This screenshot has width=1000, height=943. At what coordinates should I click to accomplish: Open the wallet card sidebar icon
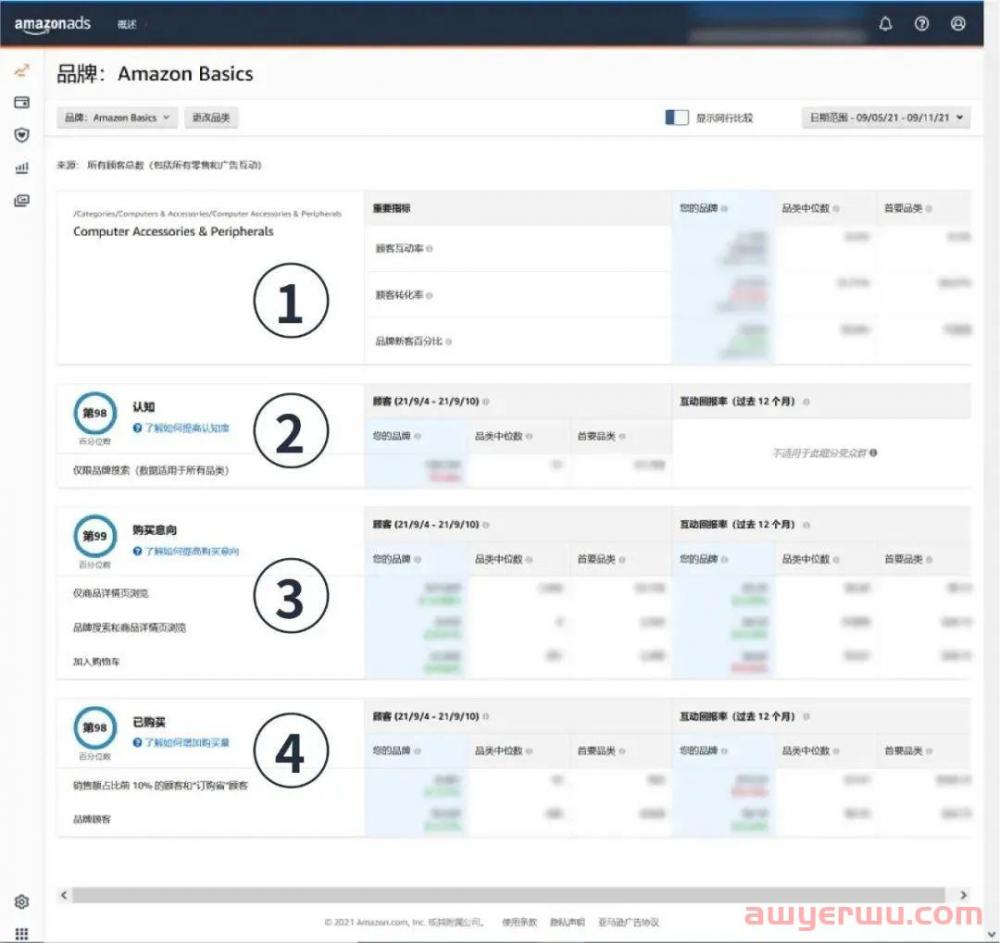pyautogui.click(x=22, y=102)
